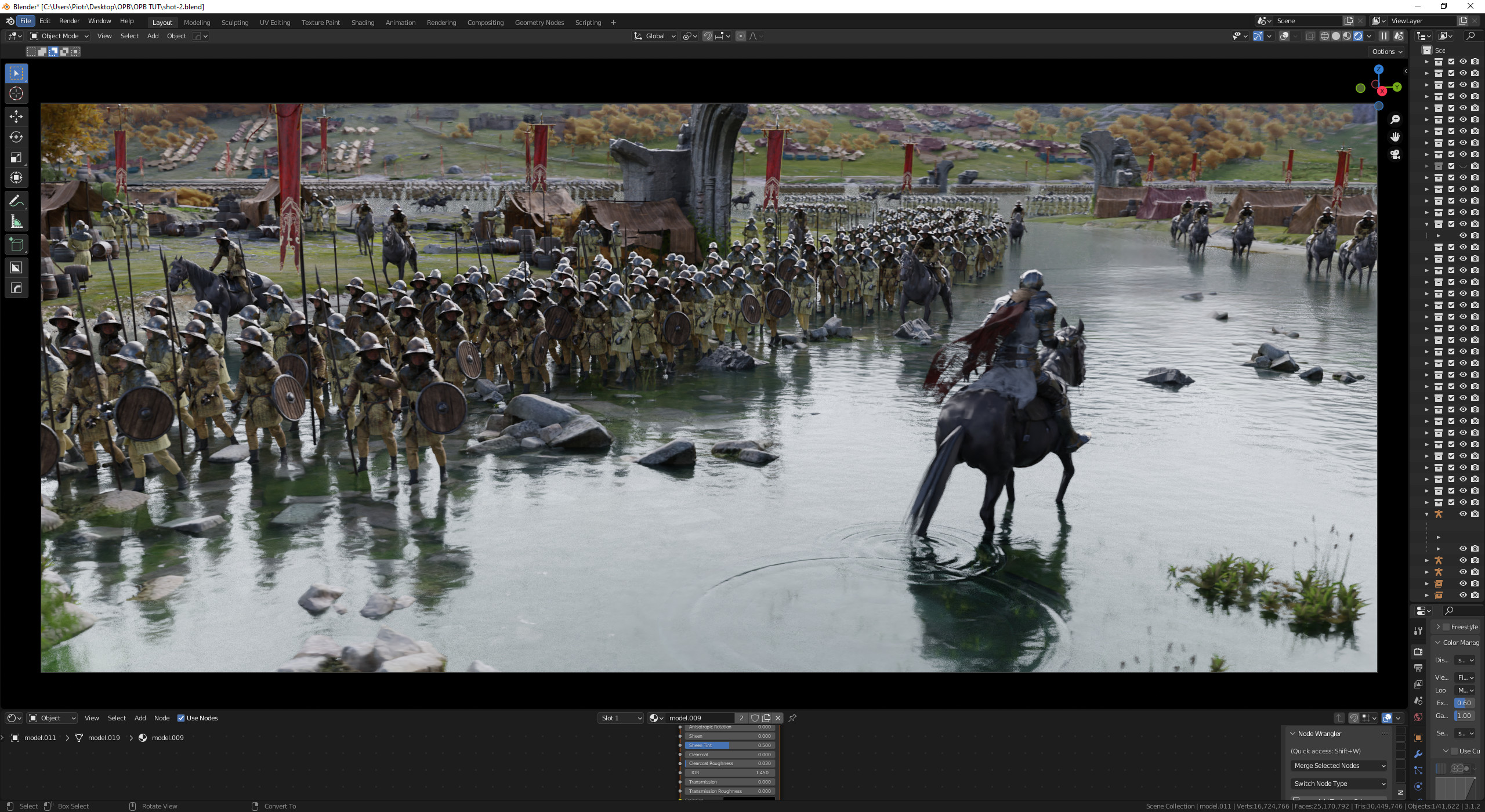
Task: Open the 3D viewport Add menu
Action: coord(153,36)
